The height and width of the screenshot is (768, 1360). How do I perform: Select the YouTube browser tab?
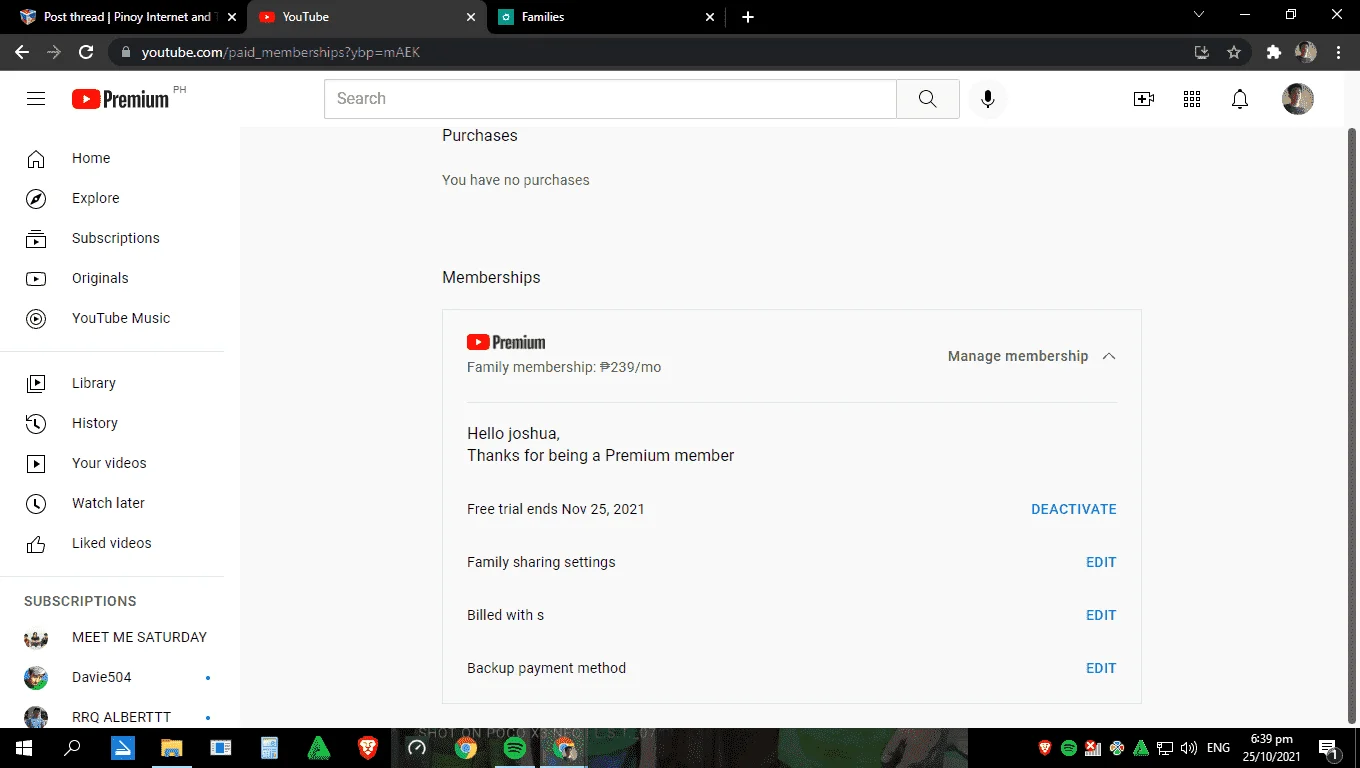click(368, 17)
